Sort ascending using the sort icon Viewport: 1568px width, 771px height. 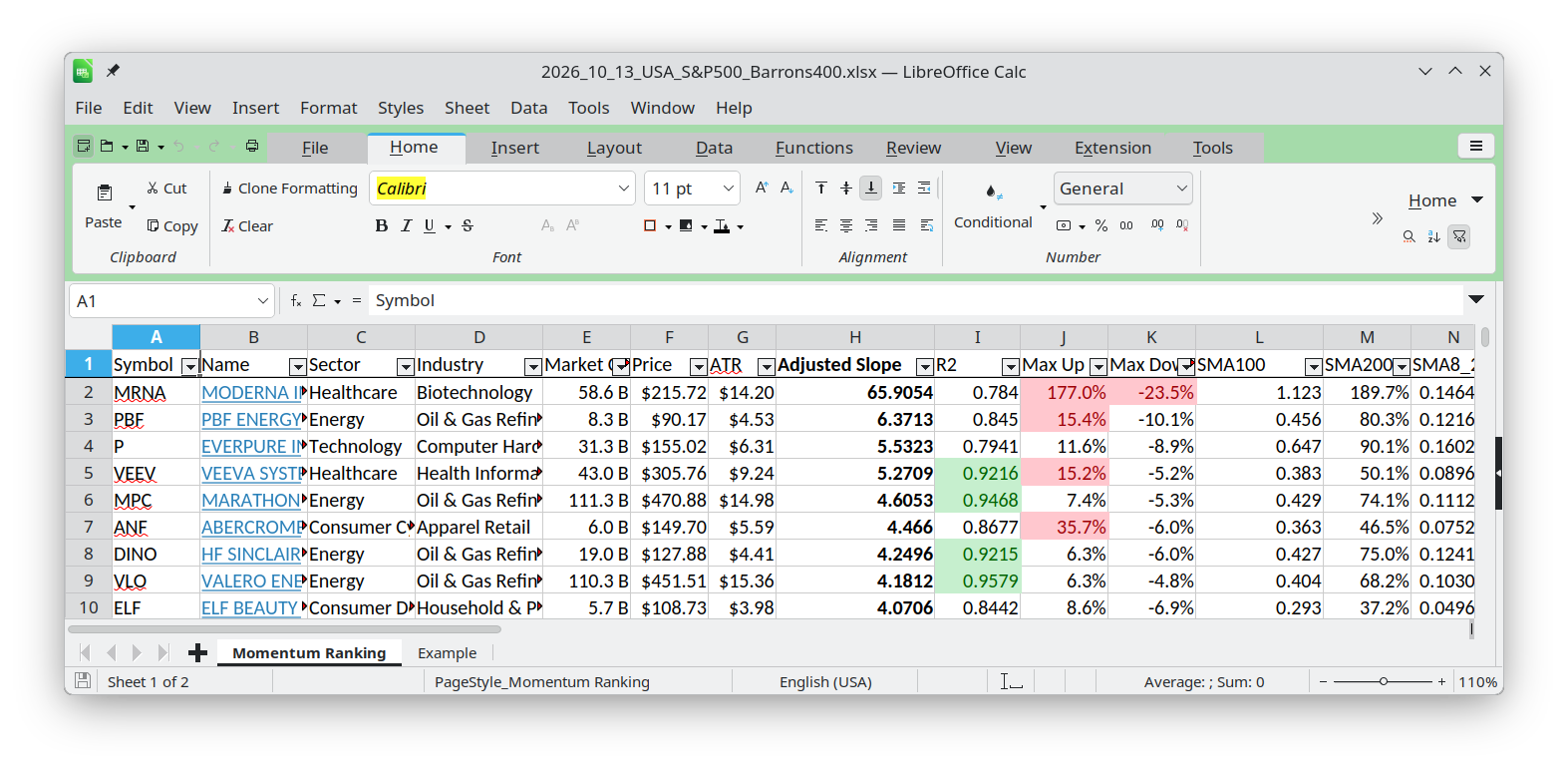pyautogui.click(x=1433, y=236)
